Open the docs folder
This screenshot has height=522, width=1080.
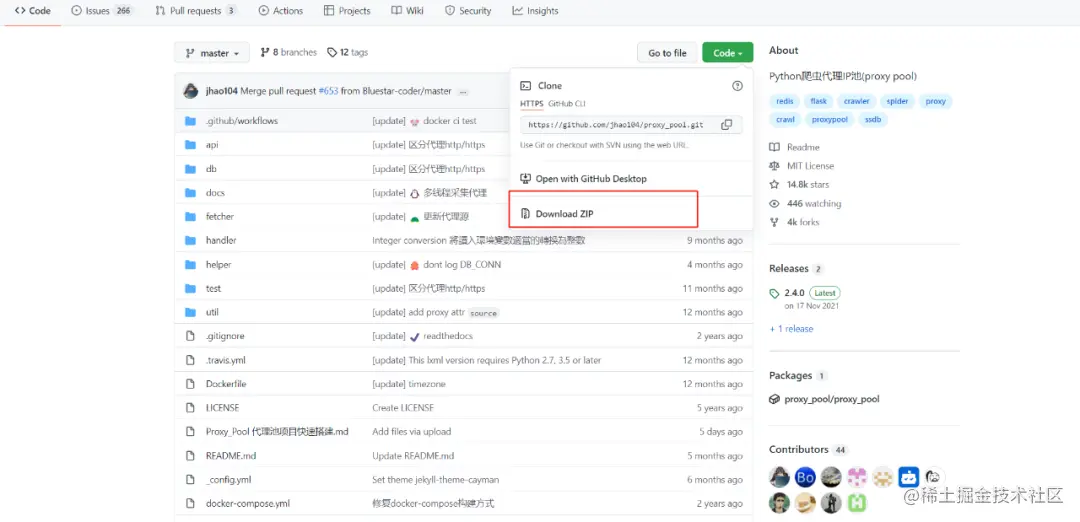point(215,193)
